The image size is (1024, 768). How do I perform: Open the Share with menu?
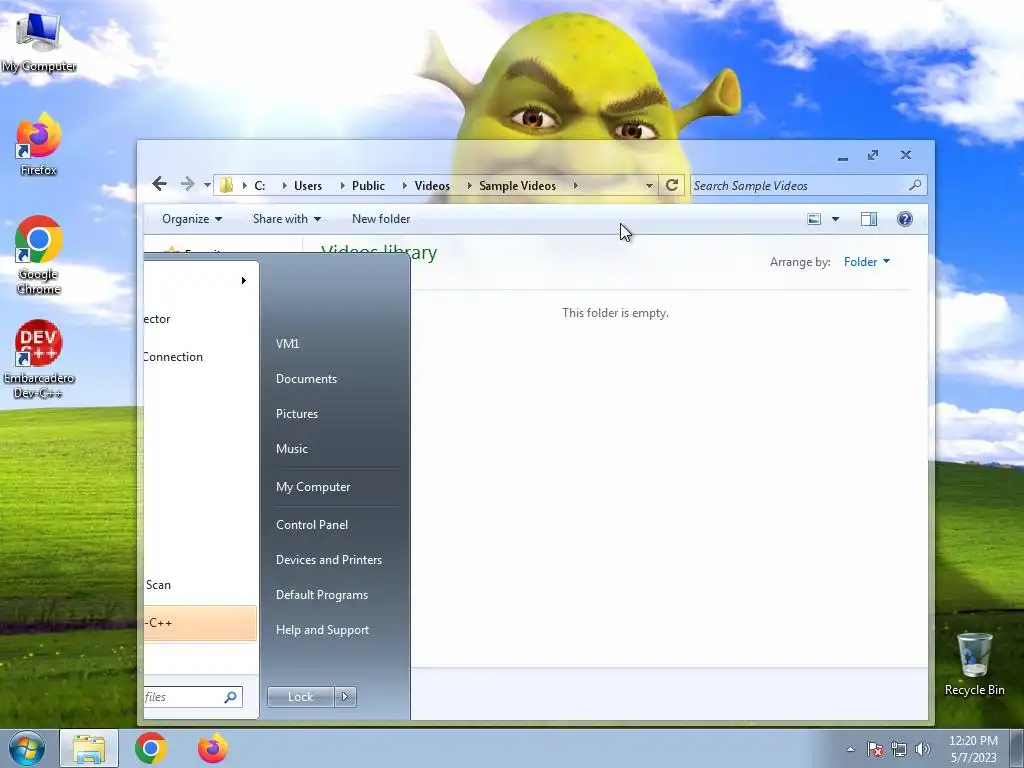pyautogui.click(x=287, y=219)
